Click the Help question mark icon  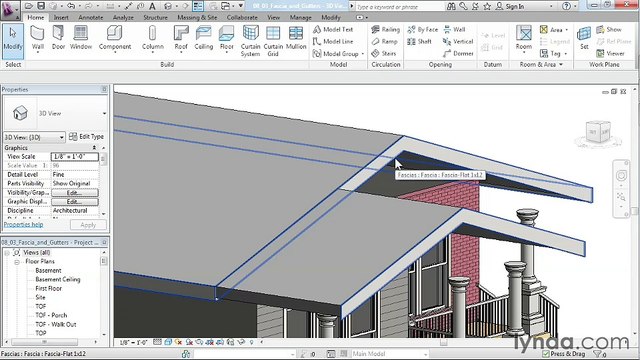pos(566,6)
